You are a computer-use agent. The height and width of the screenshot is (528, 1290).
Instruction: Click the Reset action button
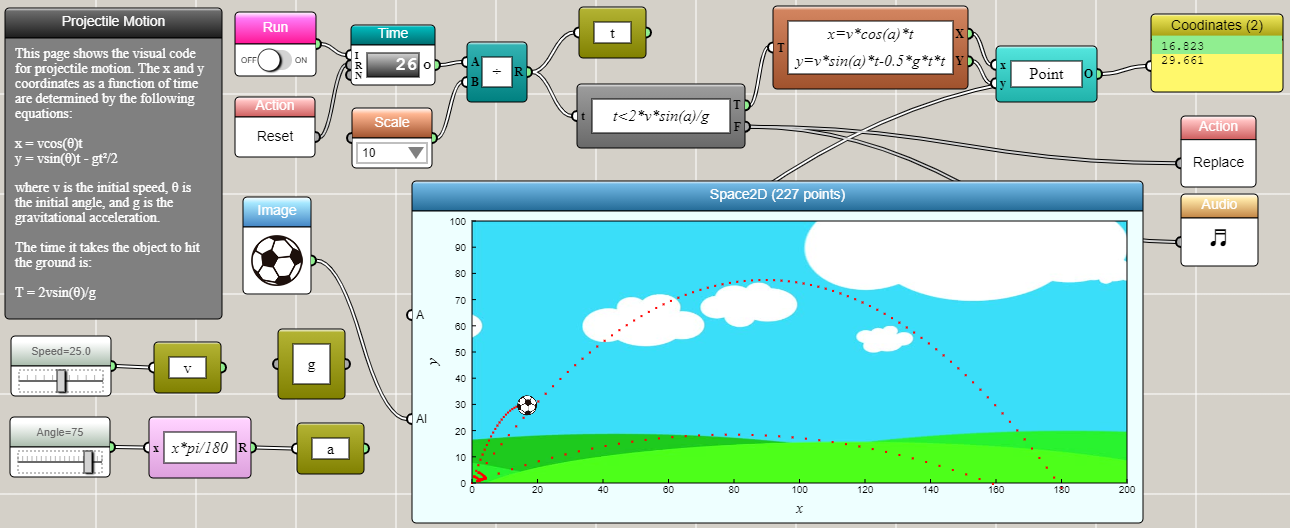(x=275, y=136)
